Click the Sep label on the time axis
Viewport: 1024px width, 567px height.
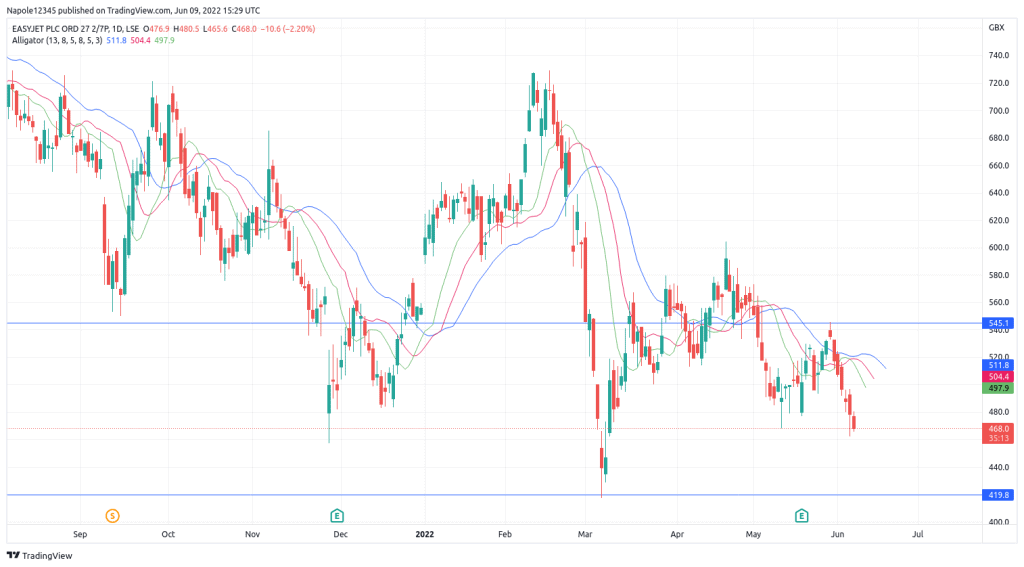[x=80, y=534]
